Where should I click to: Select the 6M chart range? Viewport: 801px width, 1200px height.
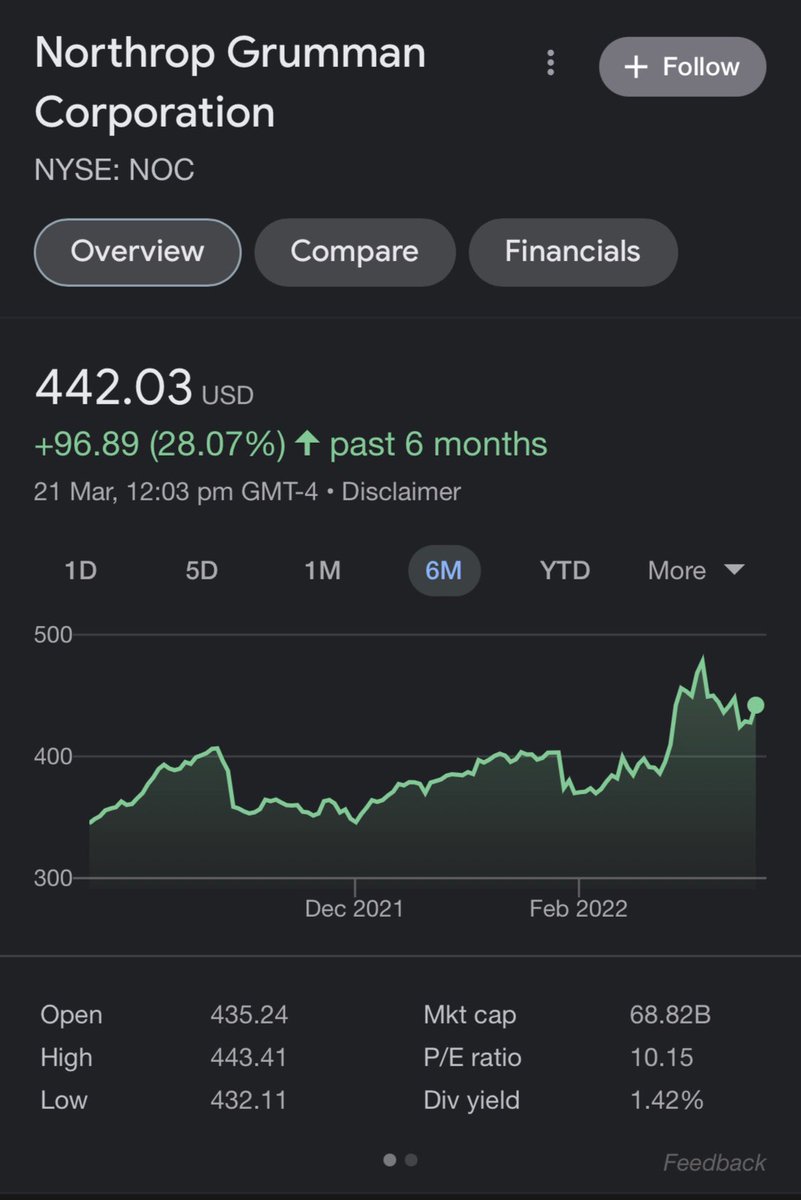[444, 571]
